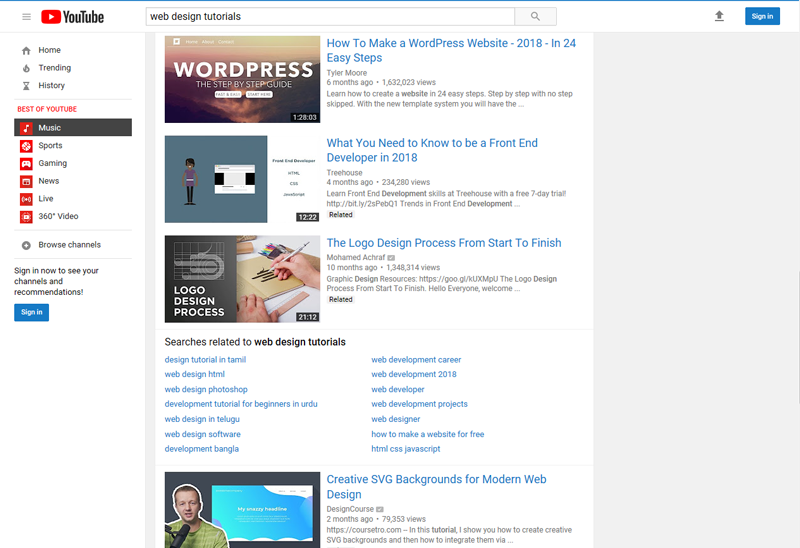Open The Logo Design Process video title
Viewport: 800px width, 548px height.
pyautogui.click(x=444, y=243)
